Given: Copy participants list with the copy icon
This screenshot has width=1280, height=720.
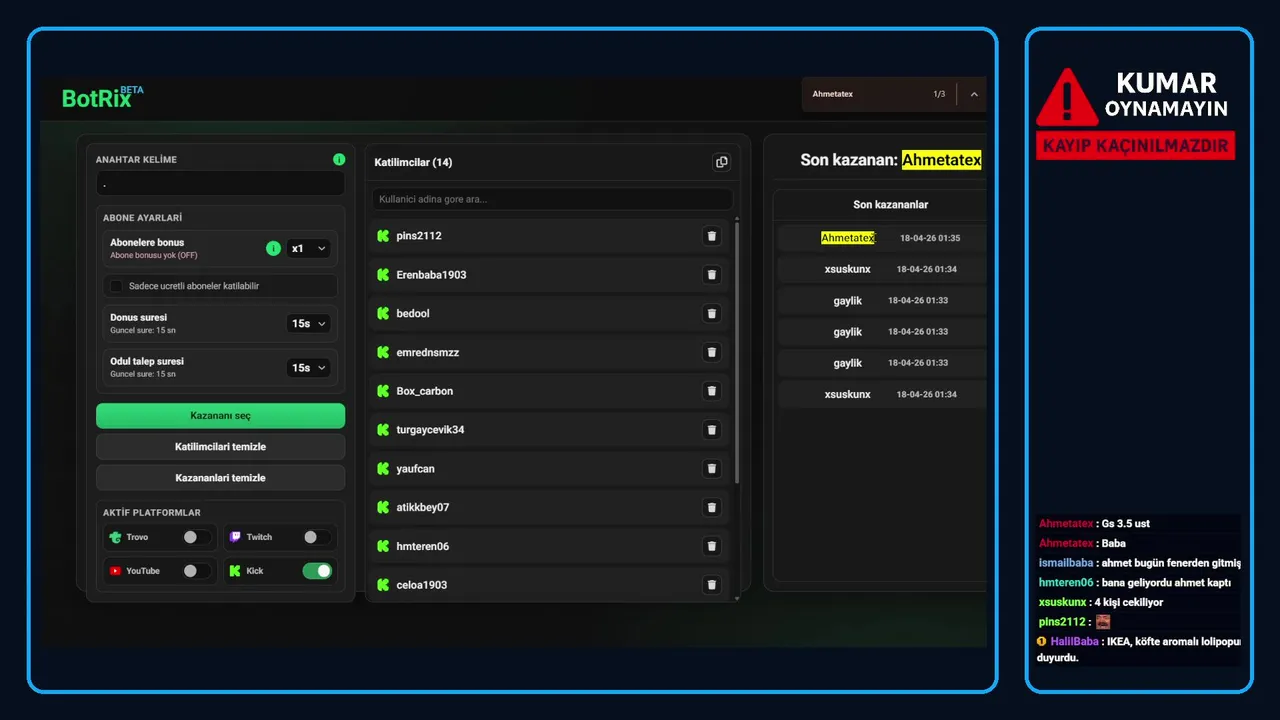Looking at the screenshot, I should coord(721,162).
